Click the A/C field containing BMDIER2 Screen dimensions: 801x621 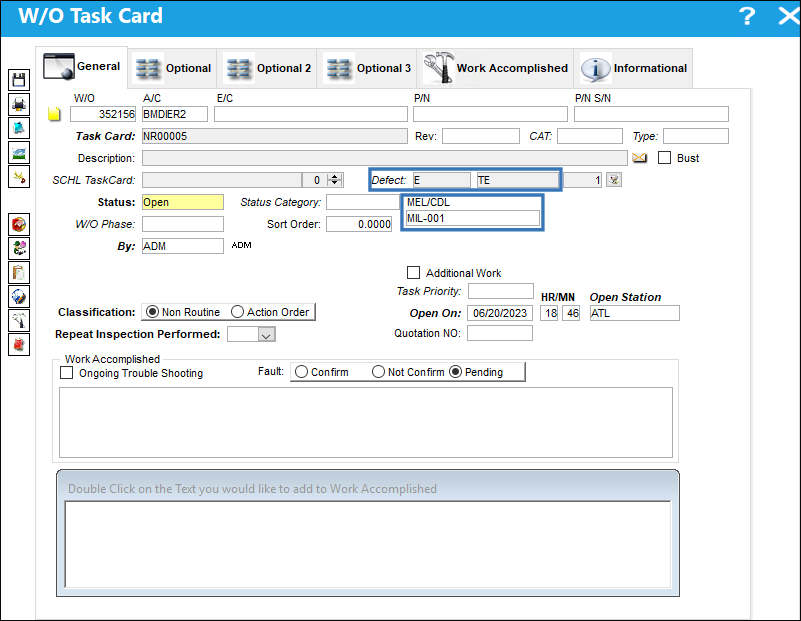(x=175, y=114)
